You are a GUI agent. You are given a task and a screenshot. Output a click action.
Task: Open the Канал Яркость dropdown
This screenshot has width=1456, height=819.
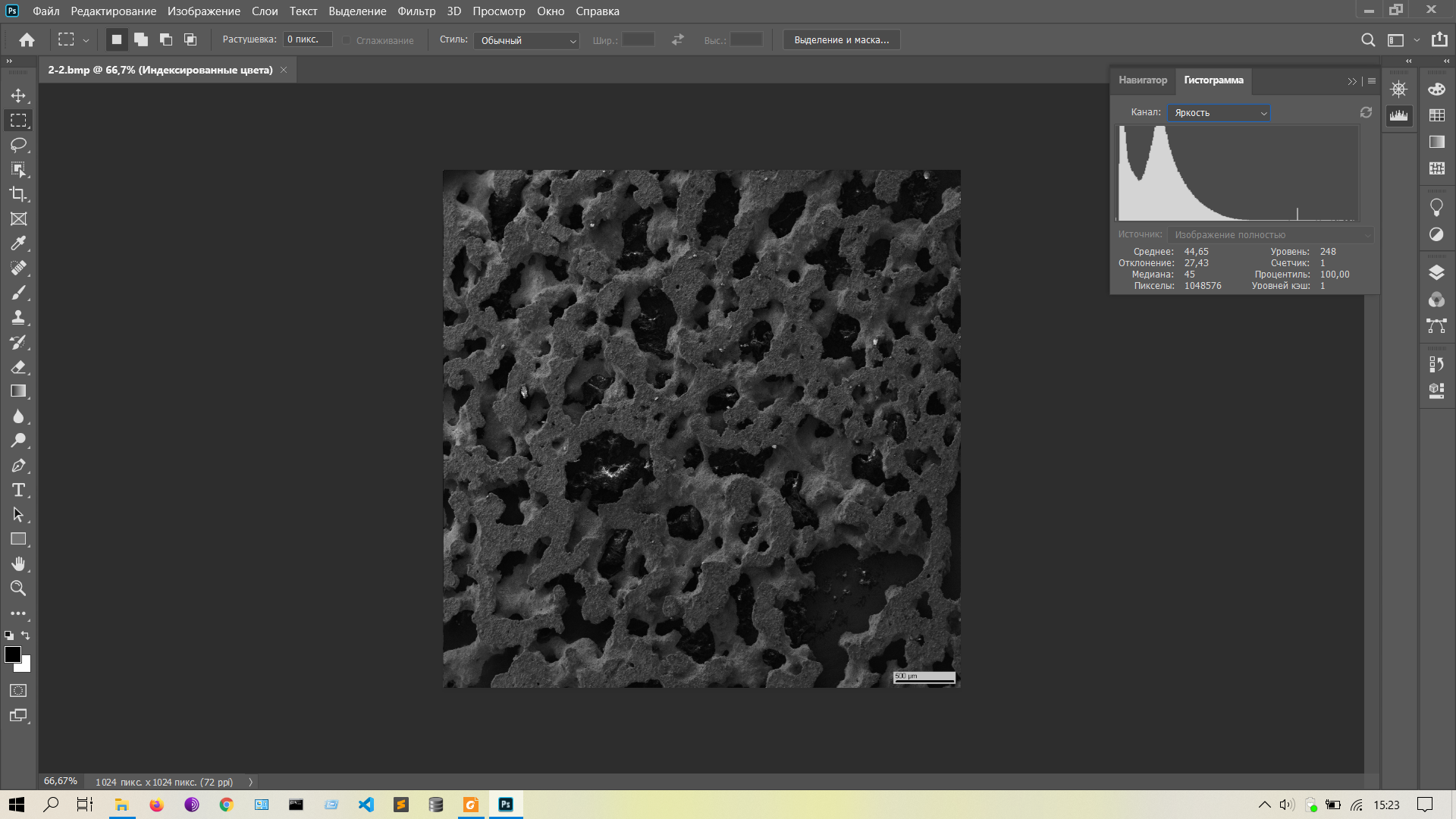coord(1219,113)
